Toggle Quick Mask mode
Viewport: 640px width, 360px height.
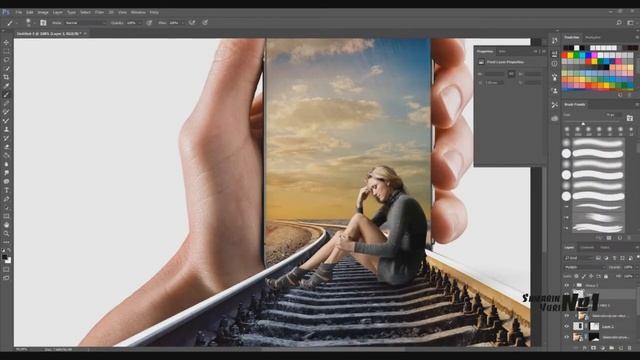6,269
